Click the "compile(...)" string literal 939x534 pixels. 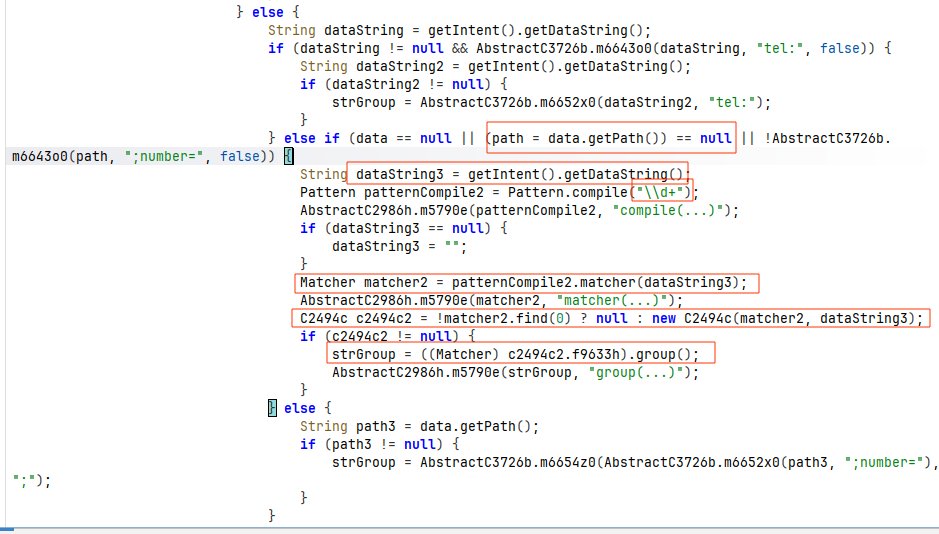coord(668,211)
